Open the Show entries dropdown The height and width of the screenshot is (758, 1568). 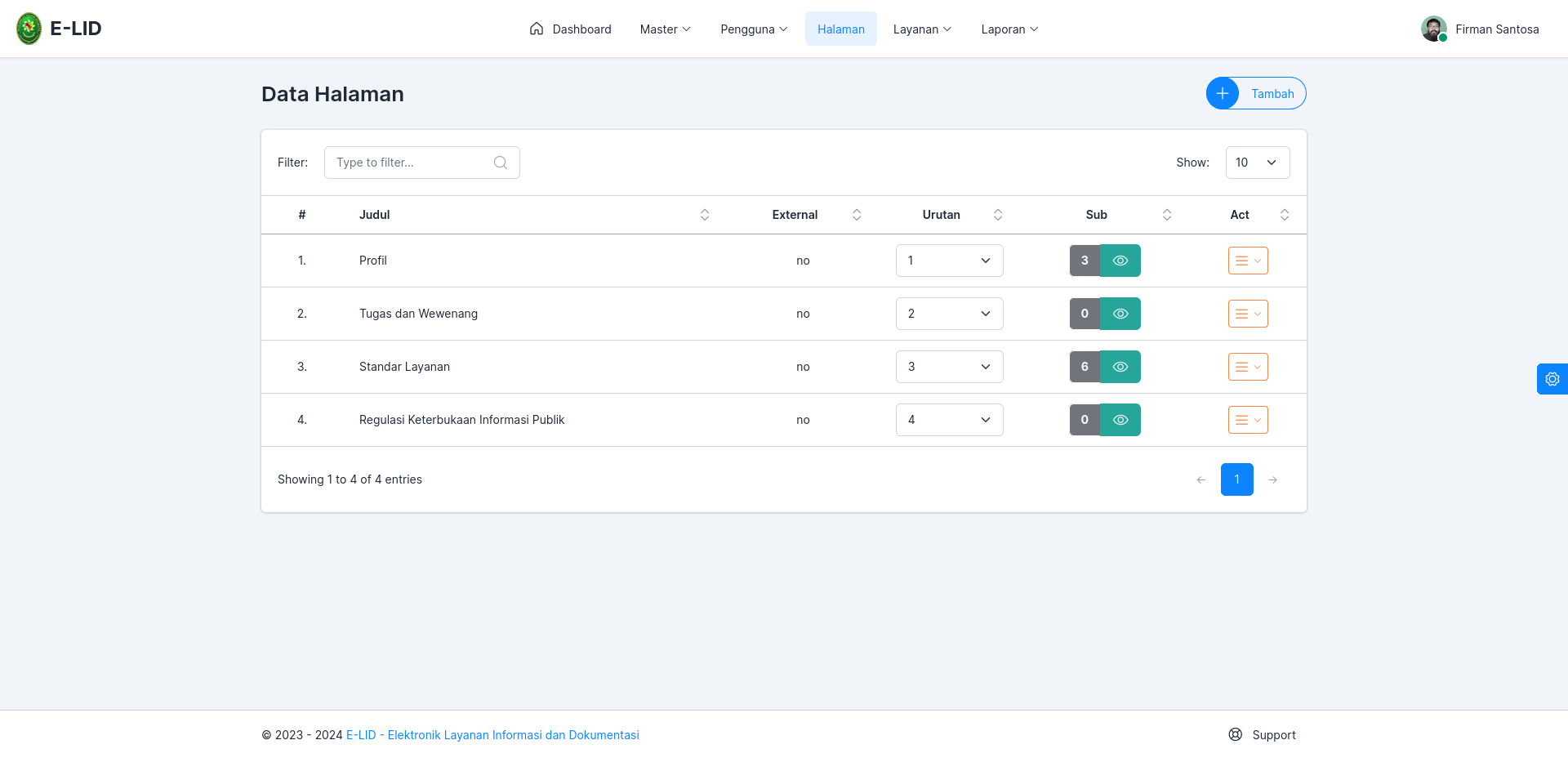[1258, 163]
